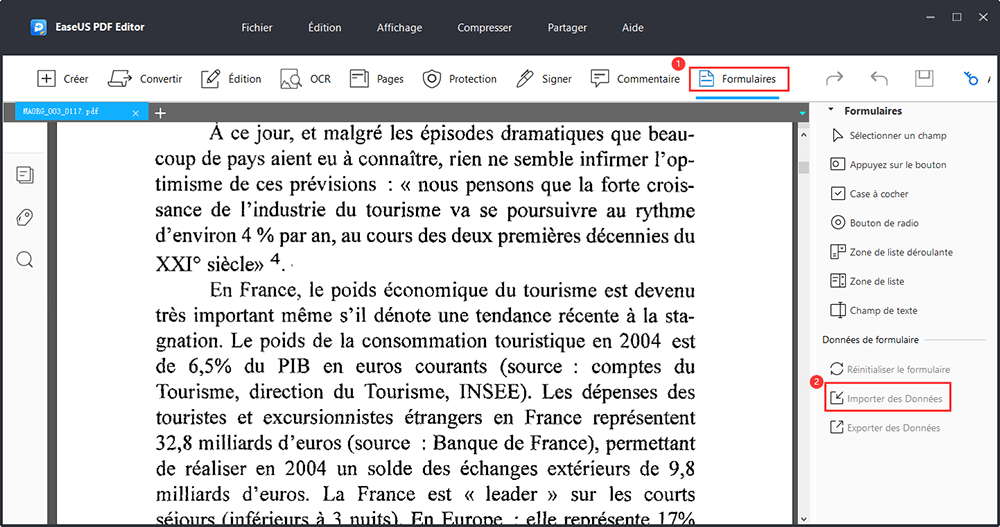Add an Appuyez sur le bouton field
This screenshot has width=1000, height=527.
click(888, 165)
